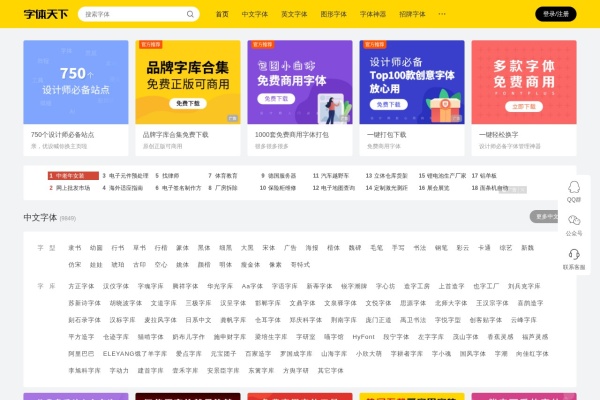Open 图形字体 navigation menu item
This screenshot has width=600, height=400.
pos(333,14)
